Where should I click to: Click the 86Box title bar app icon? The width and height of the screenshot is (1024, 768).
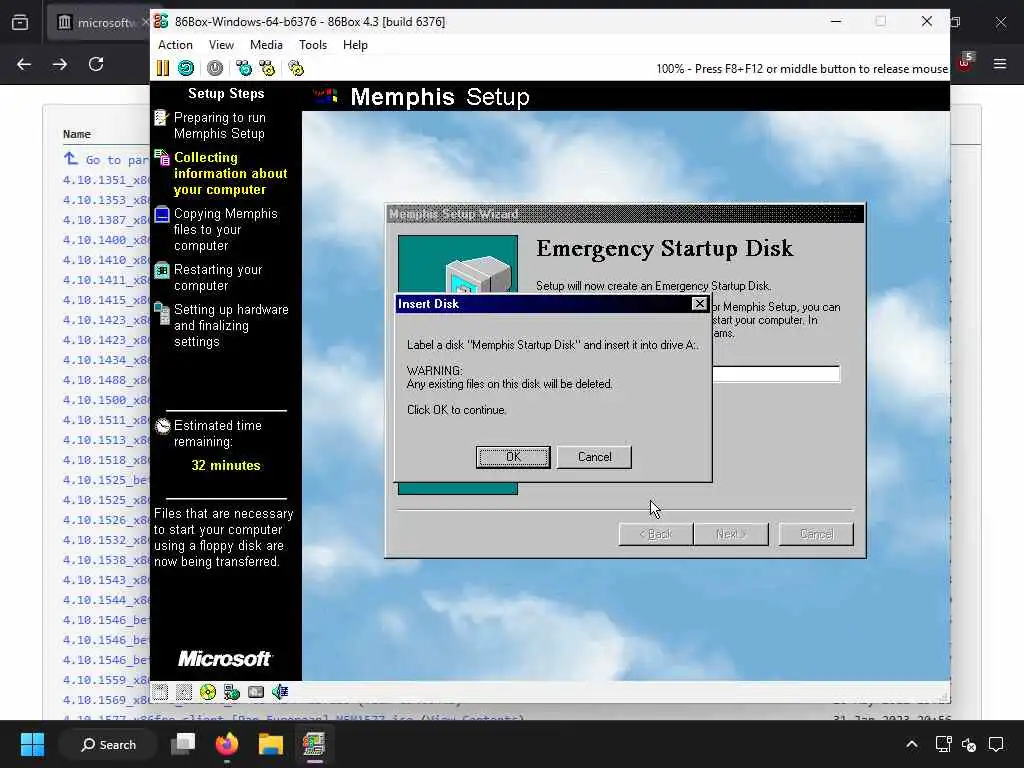[161, 22]
